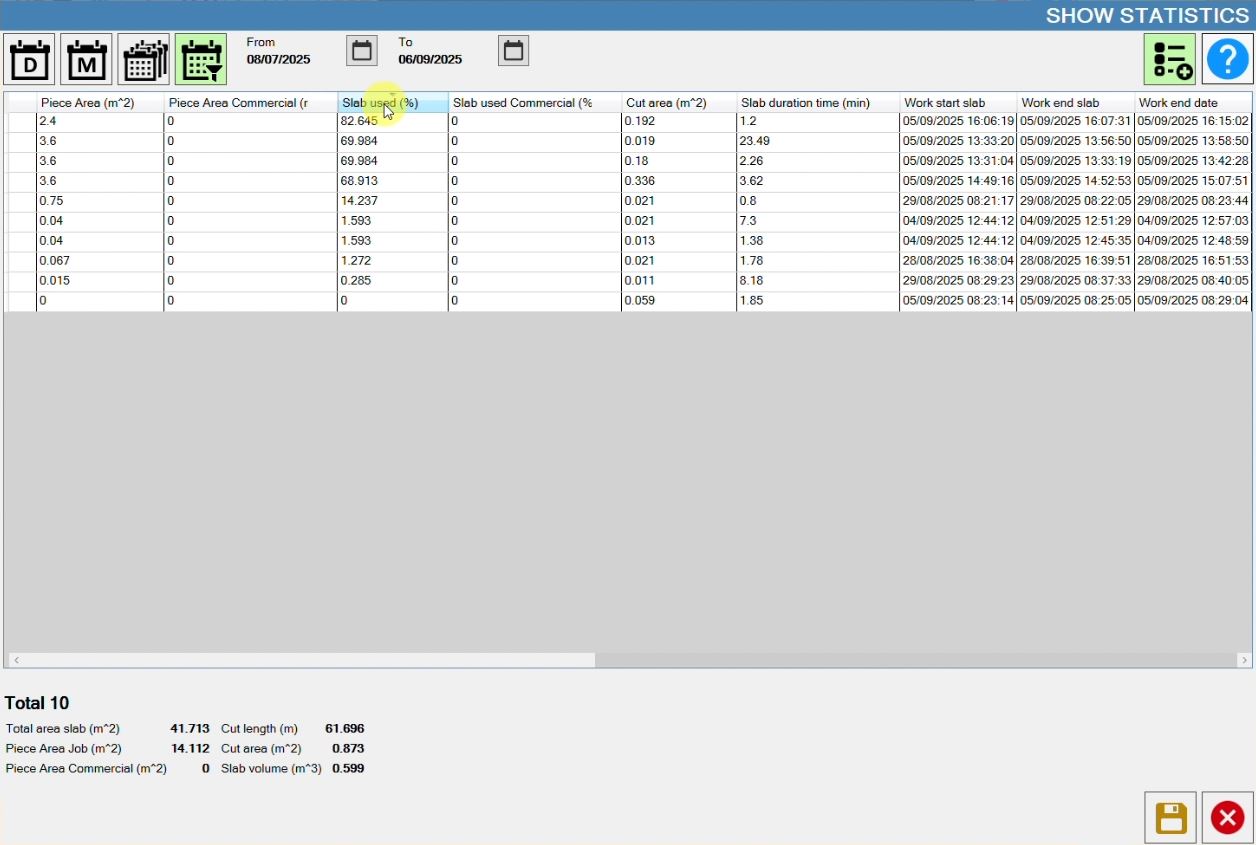This screenshot has width=1256, height=845.
Task: Select the slab used cell 68.913
Action: [x=393, y=182]
